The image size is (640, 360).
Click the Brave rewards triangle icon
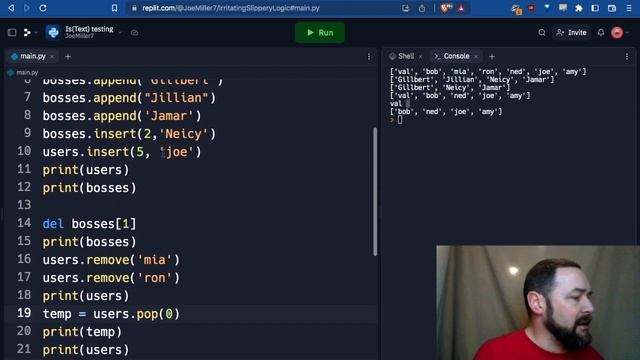(x=461, y=8)
